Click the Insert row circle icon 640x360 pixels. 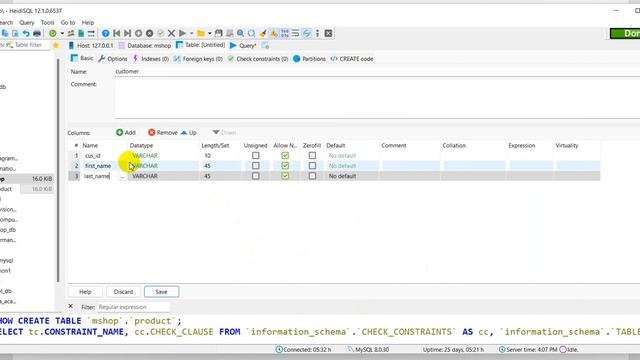pos(138,33)
